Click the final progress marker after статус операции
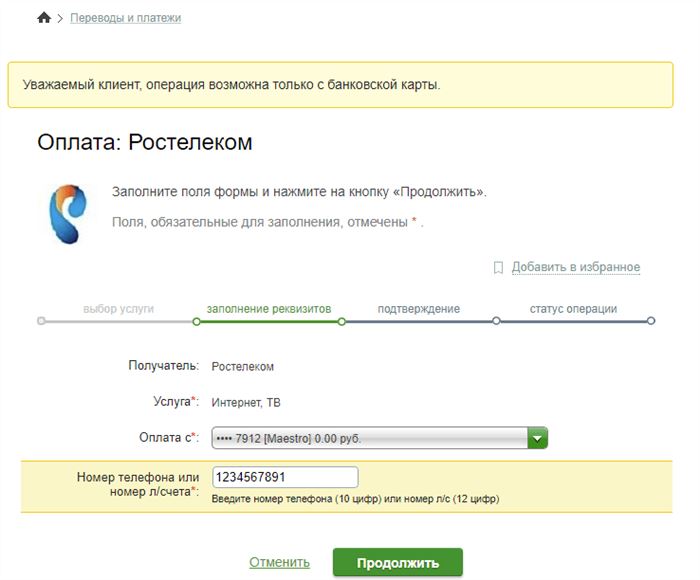 pos(651,321)
